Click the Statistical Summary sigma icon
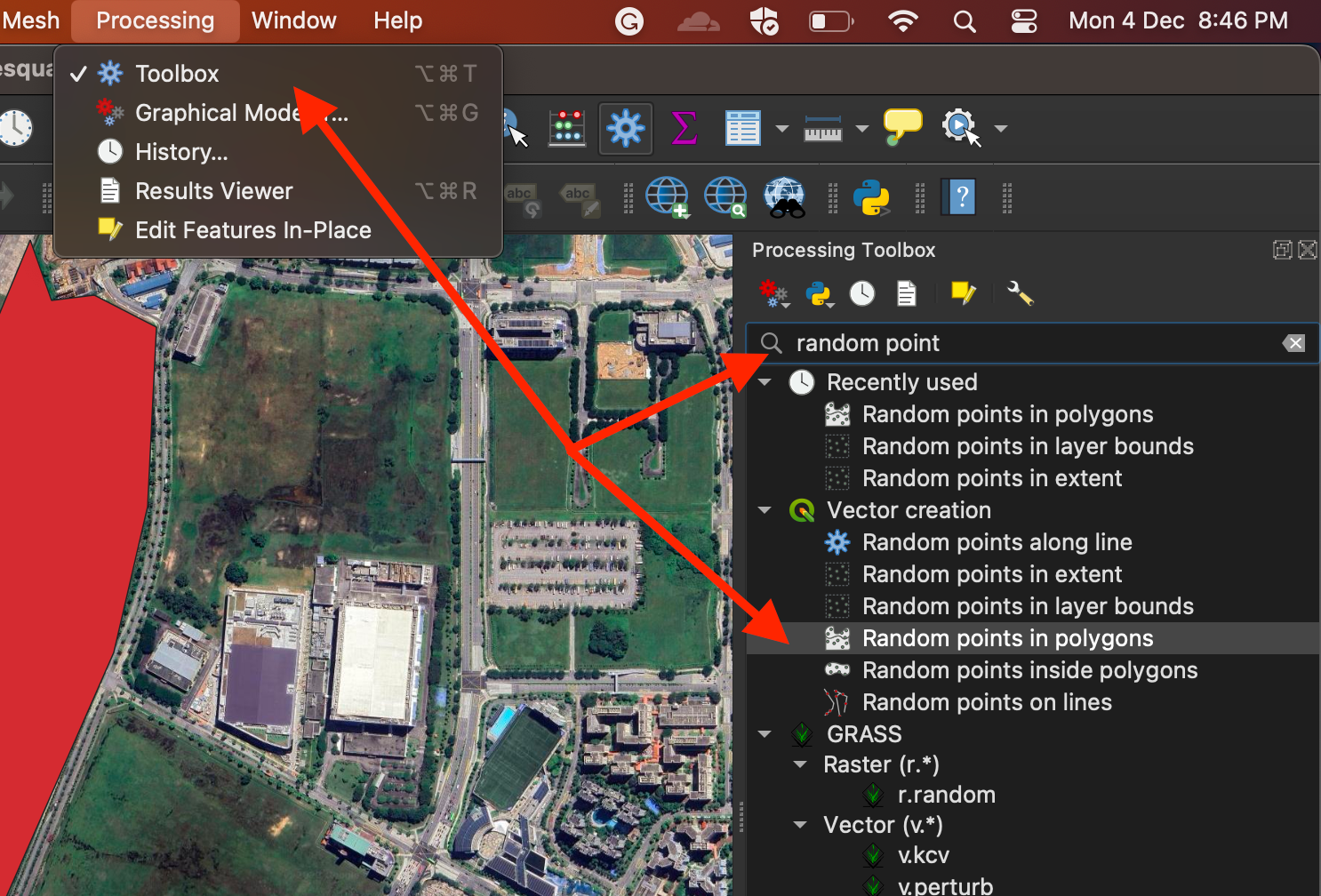 (x=684, y=129)
